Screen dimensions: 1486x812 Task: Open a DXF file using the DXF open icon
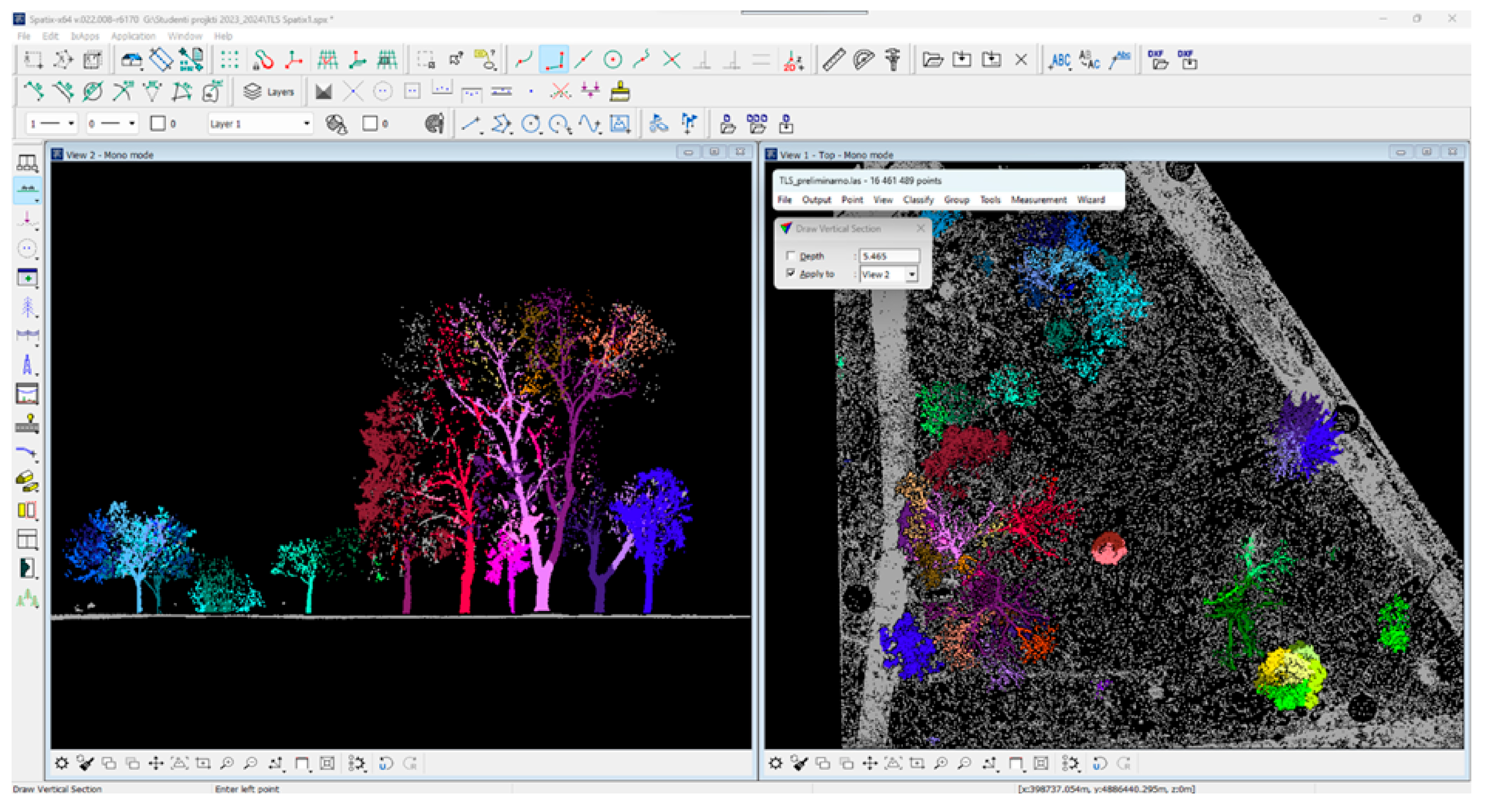(1158, 60)
